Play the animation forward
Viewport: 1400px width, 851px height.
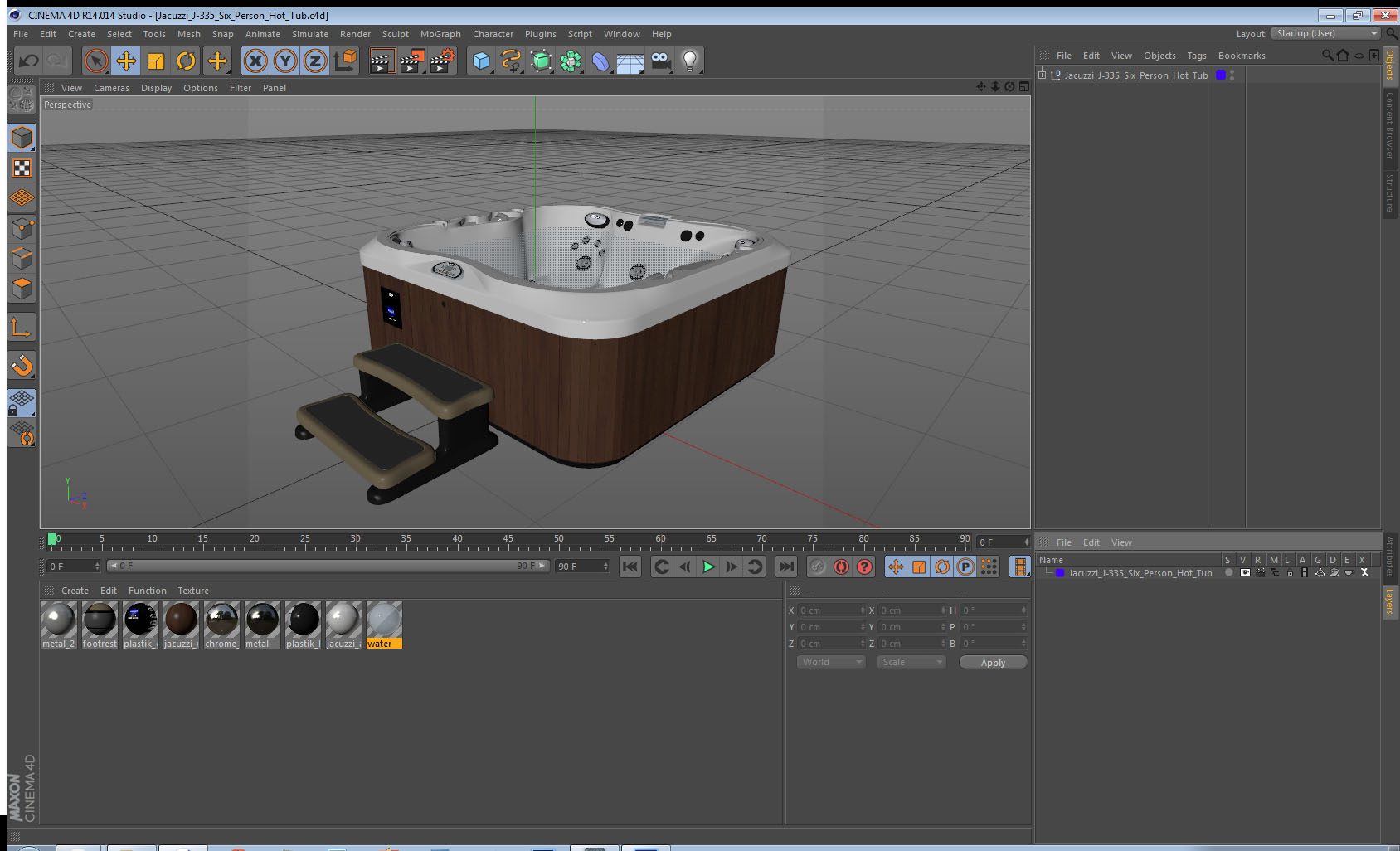pos(708,567)
